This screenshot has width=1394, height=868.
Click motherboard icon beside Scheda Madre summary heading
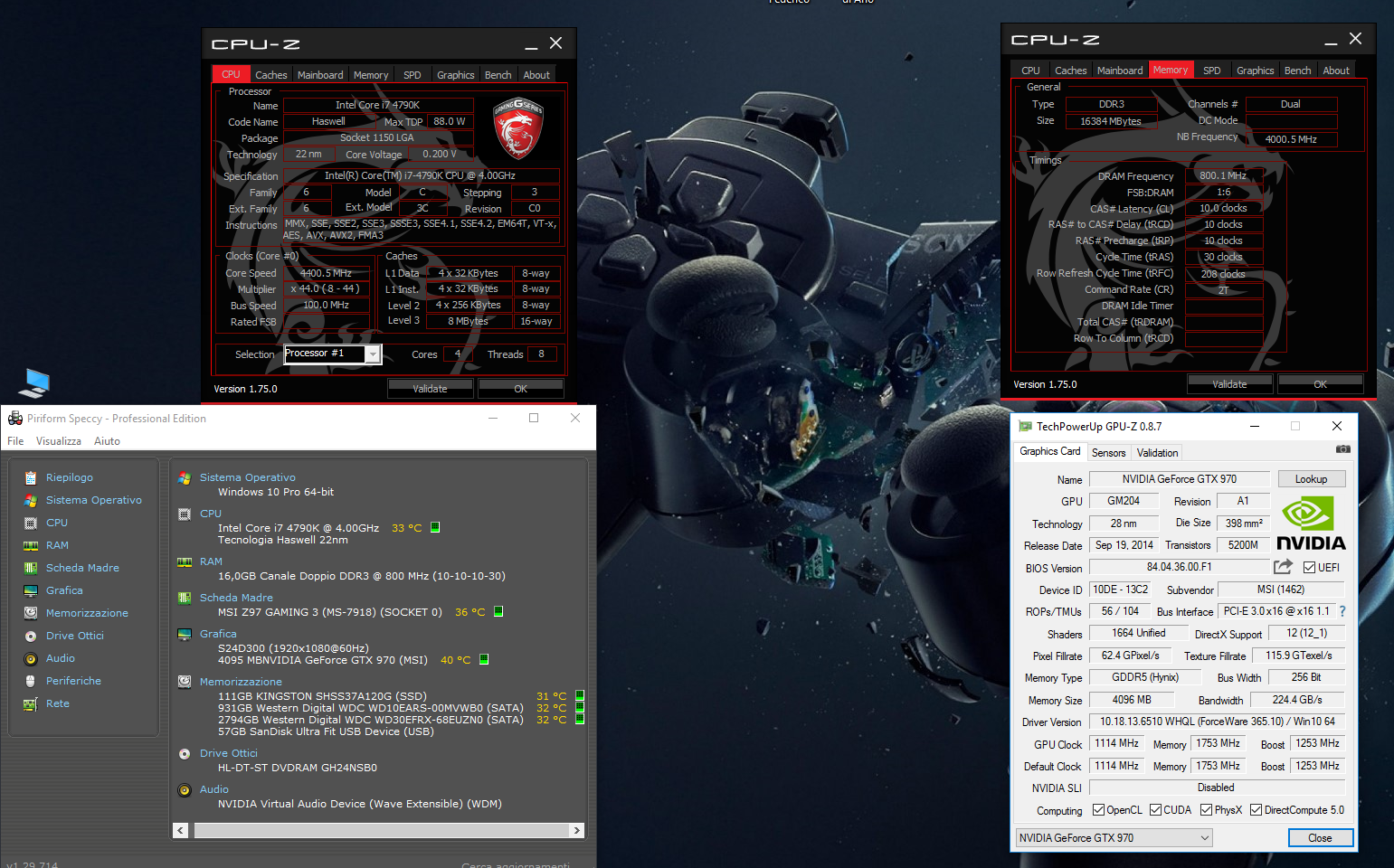185,598
